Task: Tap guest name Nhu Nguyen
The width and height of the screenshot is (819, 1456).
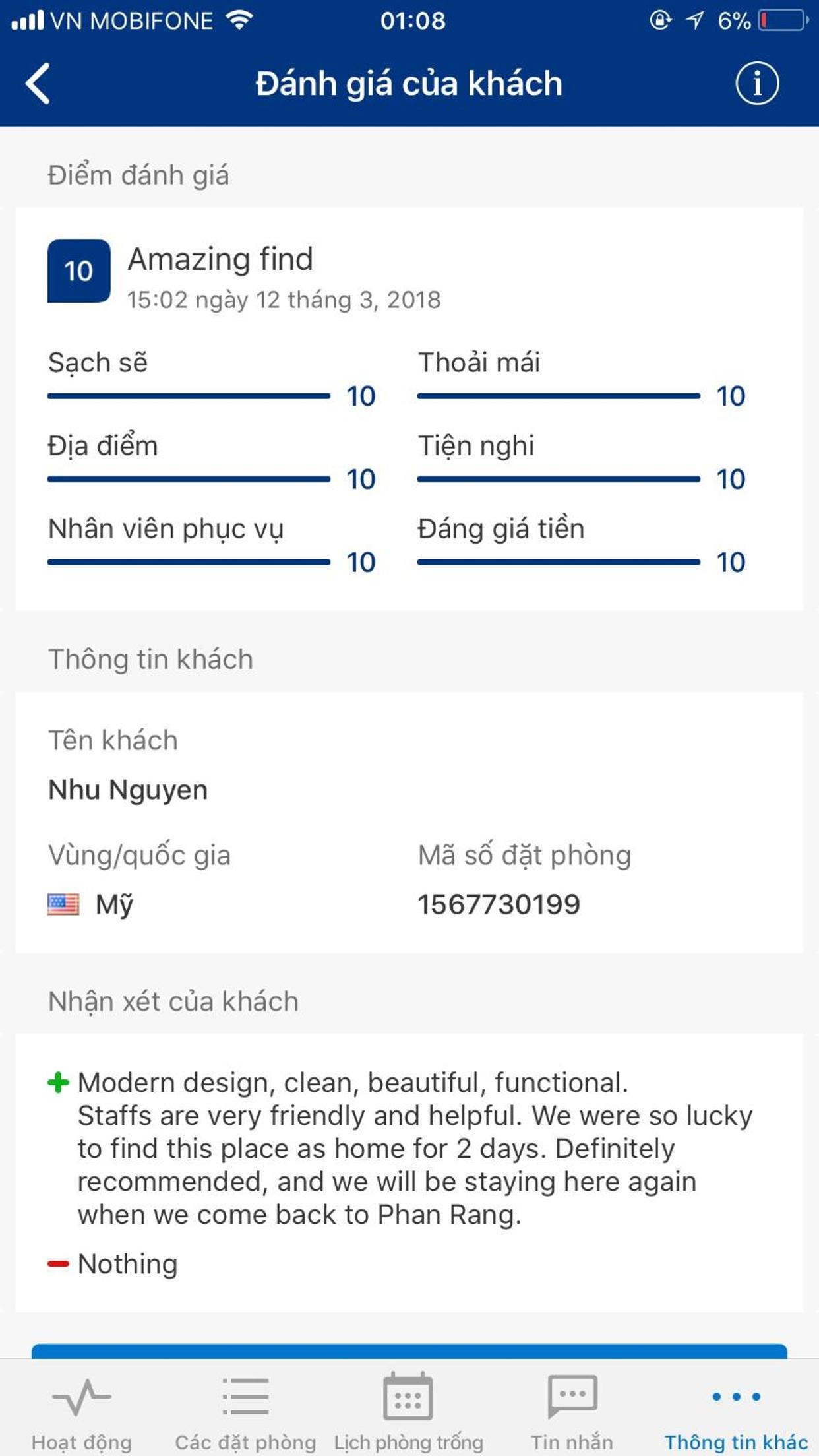Action: click(x=128, y=790)
